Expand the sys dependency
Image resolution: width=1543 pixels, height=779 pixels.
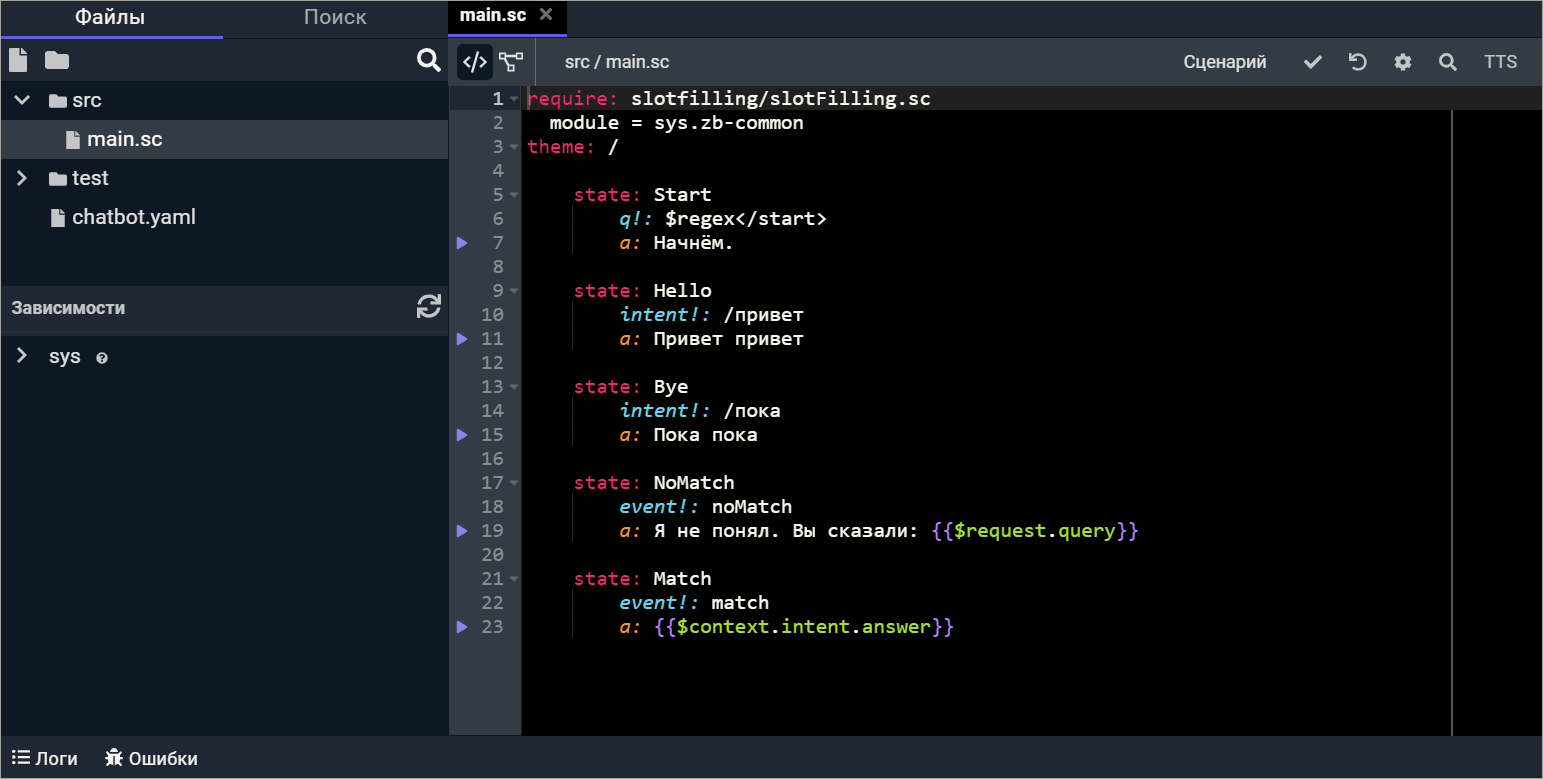coord(21,356)
